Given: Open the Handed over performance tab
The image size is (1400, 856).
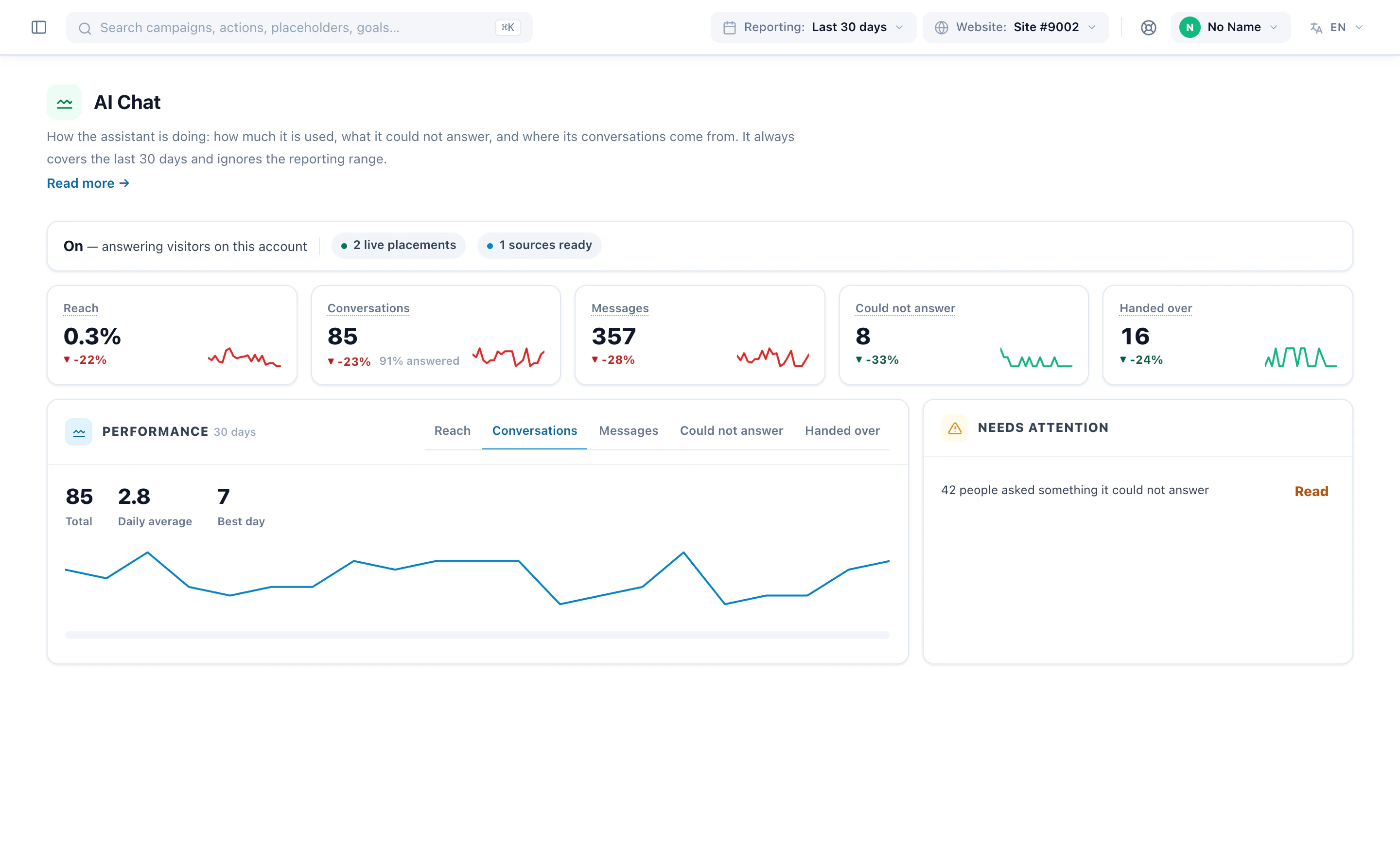Looking at the screenshot, I should point(842,431).
